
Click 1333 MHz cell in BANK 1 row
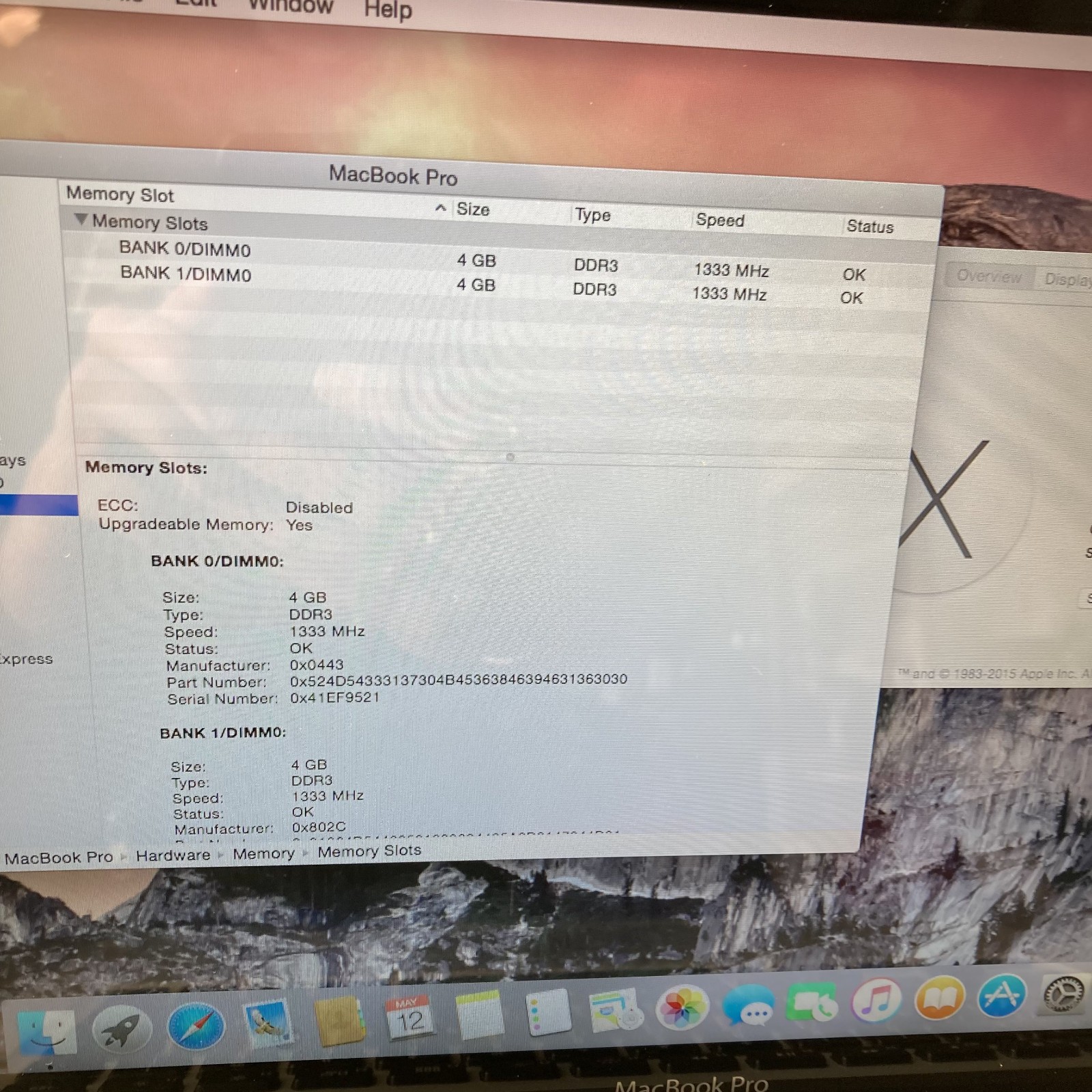click(730, 293)
